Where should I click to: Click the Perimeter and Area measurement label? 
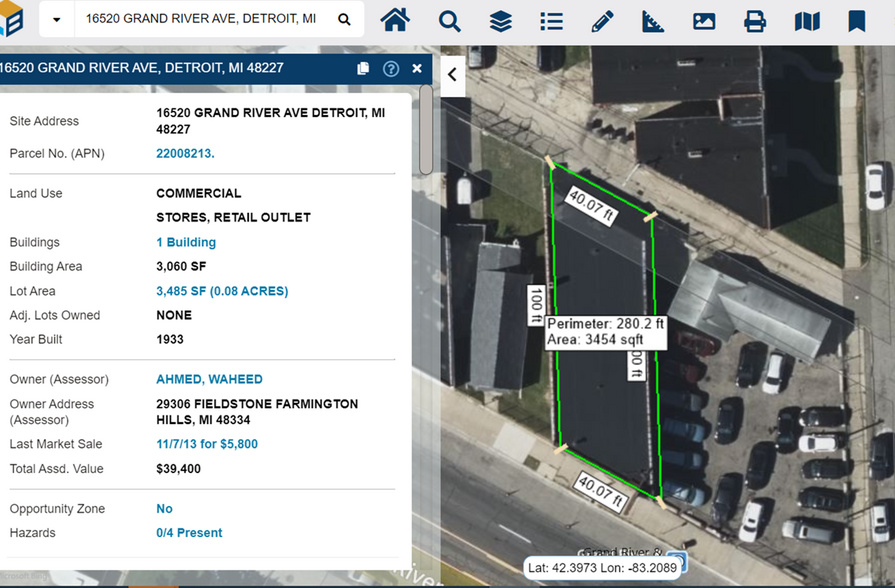coord(606,332)
